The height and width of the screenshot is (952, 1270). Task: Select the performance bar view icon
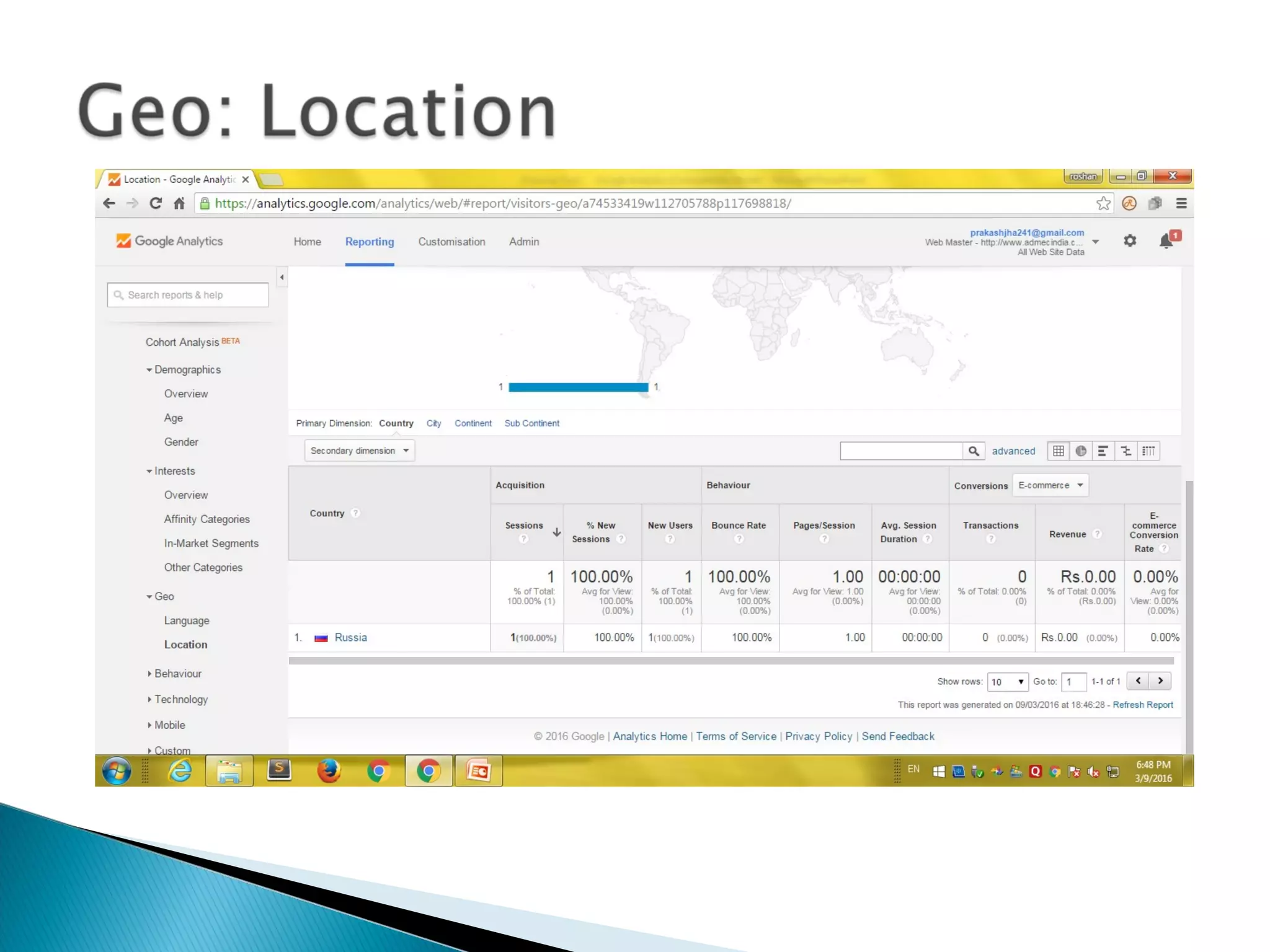click(1103, 451)
